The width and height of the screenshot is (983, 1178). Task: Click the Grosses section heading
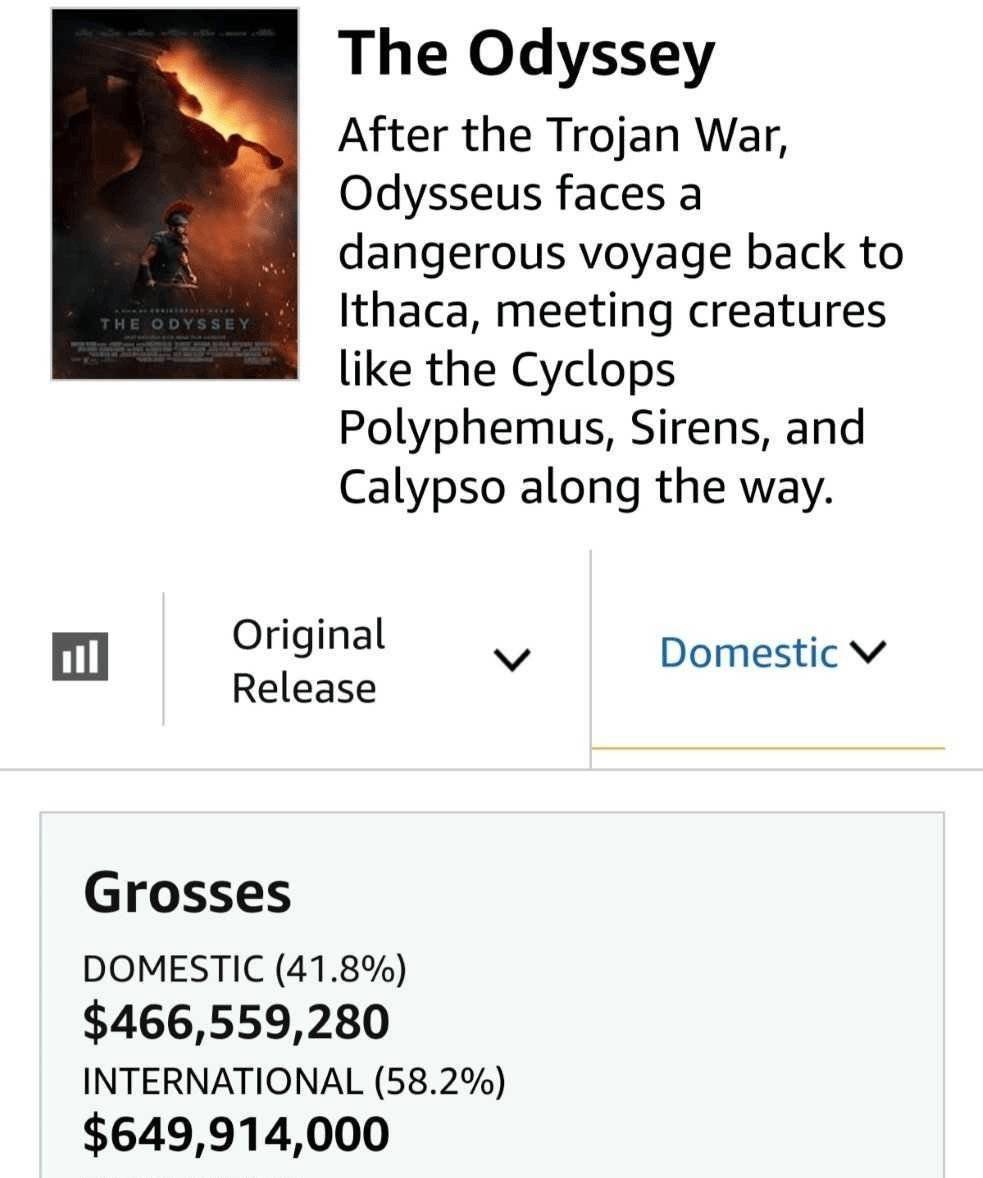pos(187,893)
